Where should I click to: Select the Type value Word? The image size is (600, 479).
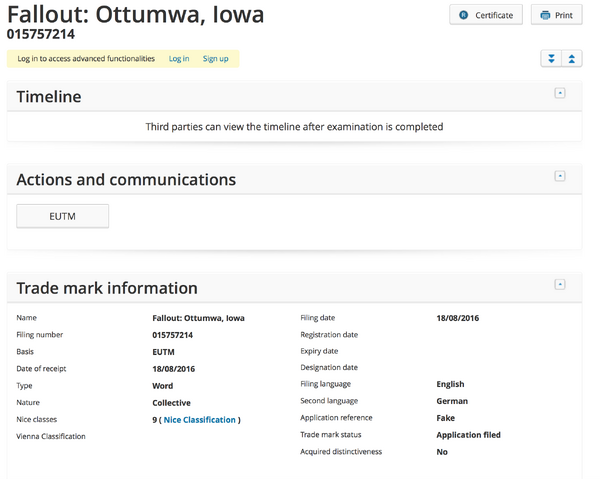tap(163, 386)
